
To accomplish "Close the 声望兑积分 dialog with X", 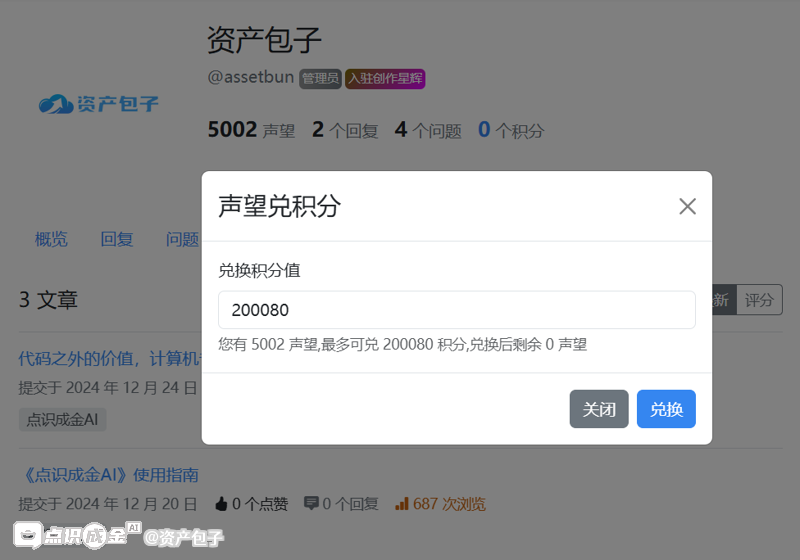I will tap(687, 207).
